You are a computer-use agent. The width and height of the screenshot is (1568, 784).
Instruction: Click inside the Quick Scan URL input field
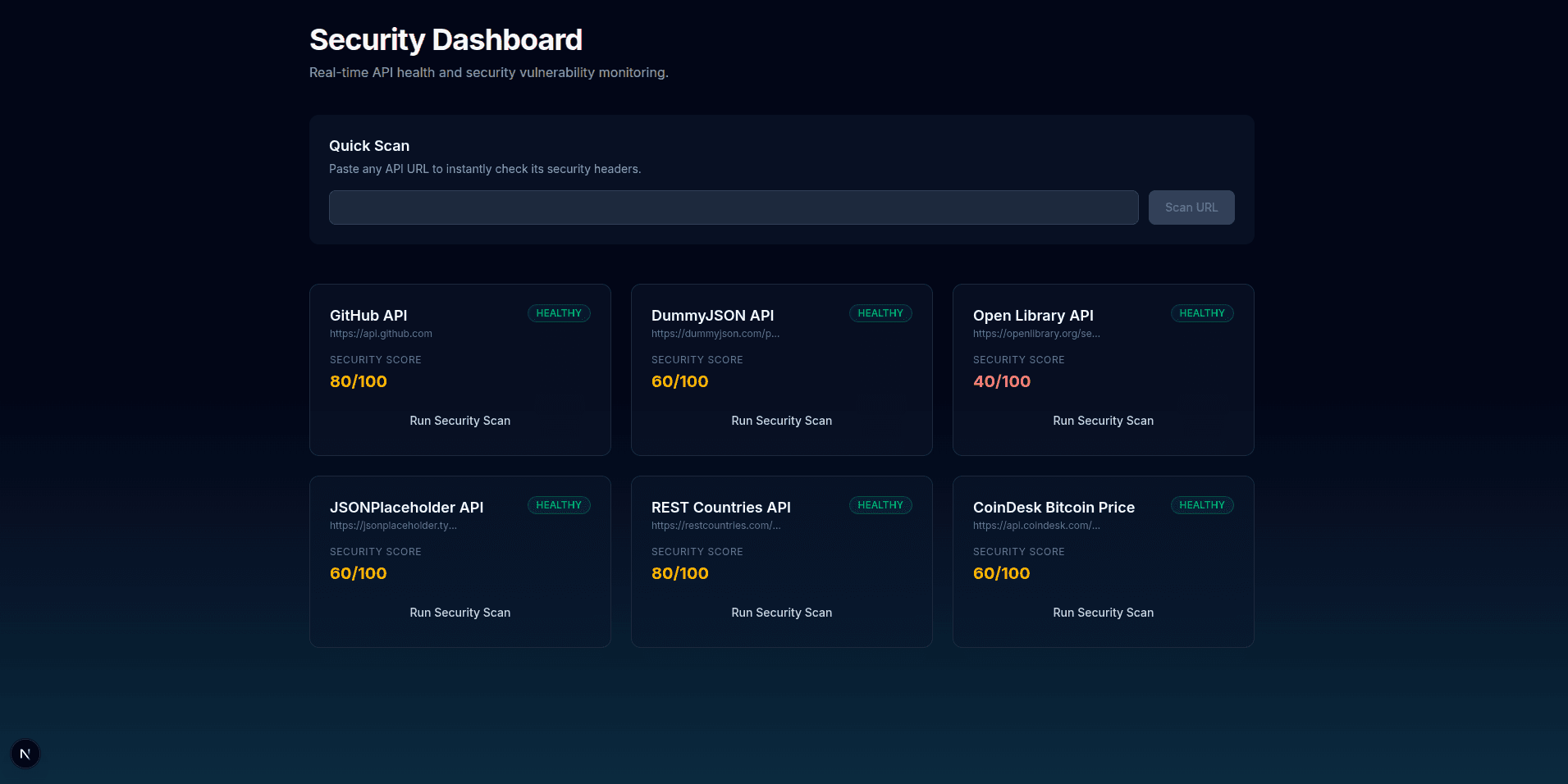733,207
